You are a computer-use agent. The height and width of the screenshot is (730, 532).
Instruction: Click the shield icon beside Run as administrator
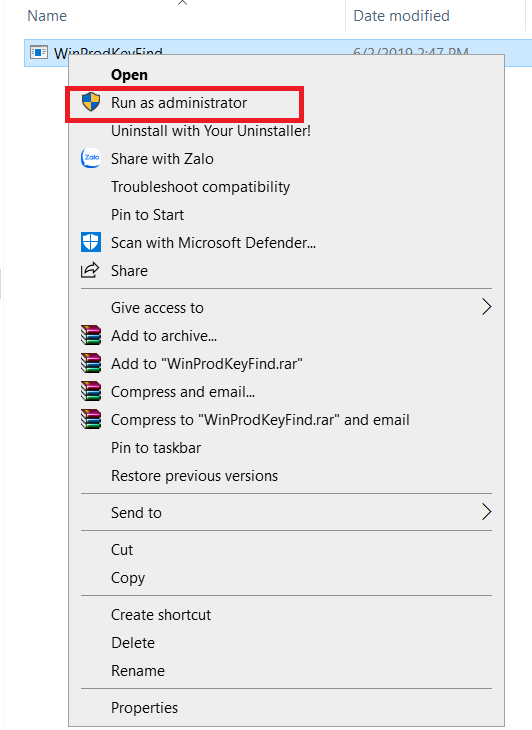91,102
